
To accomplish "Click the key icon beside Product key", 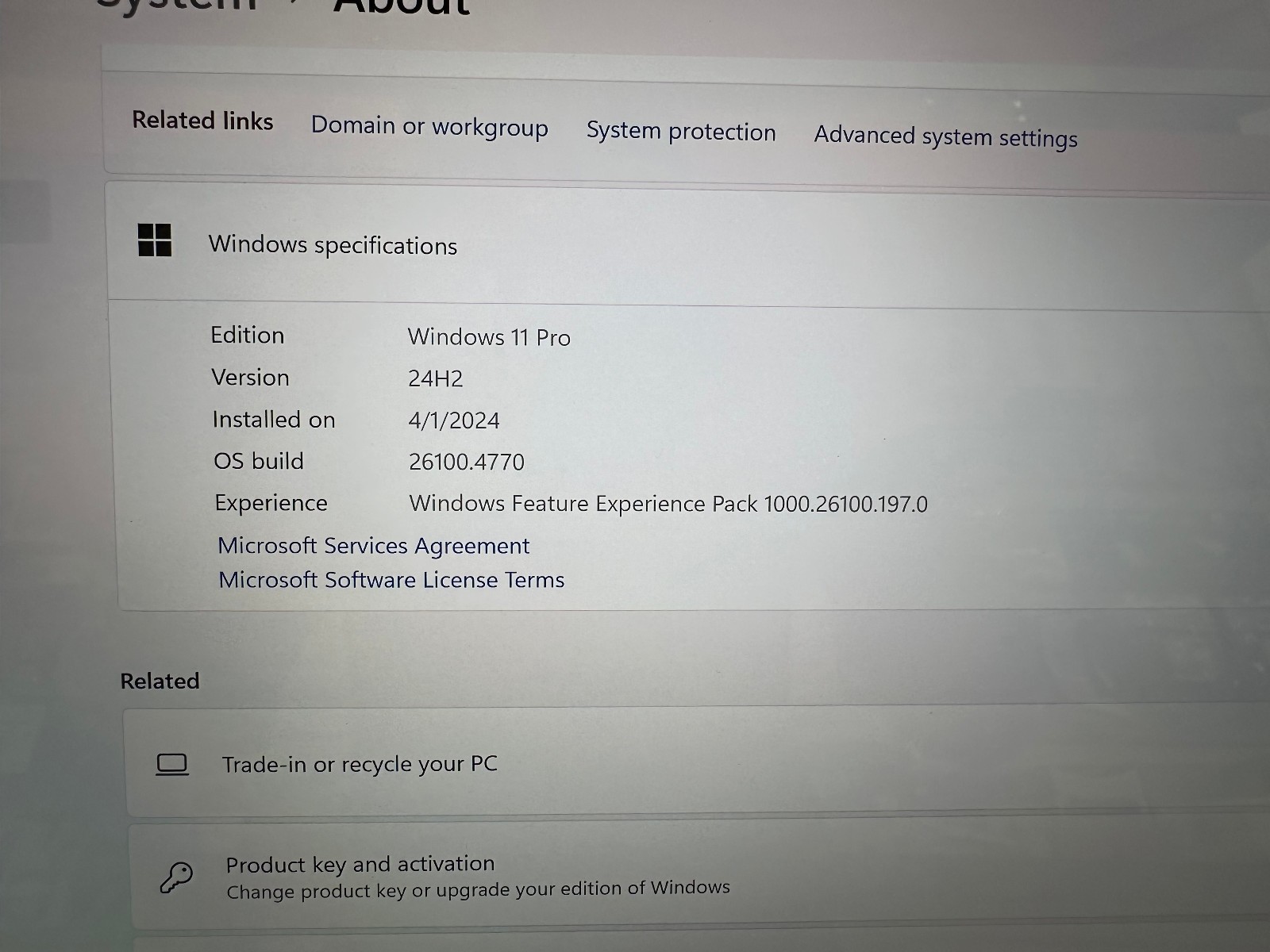I will coord(176,878).
